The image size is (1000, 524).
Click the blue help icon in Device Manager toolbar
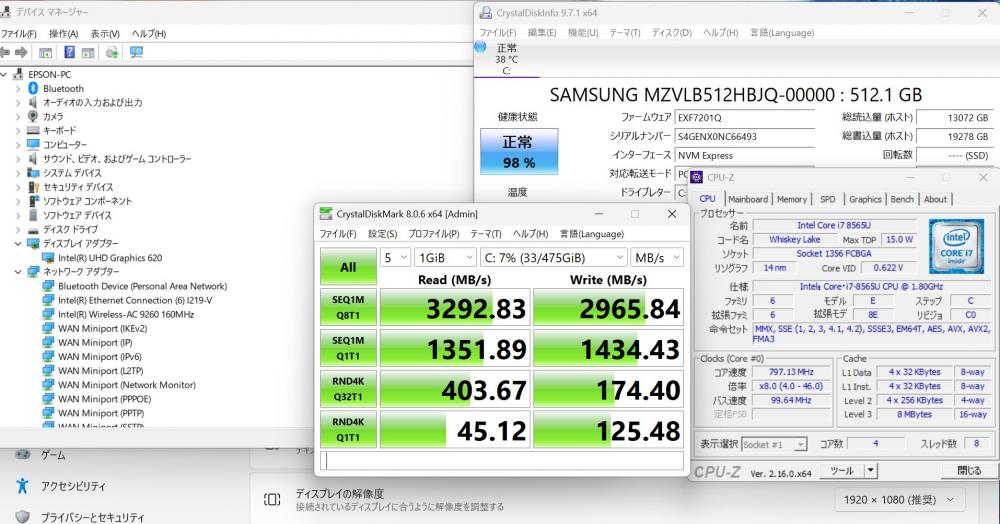pos(70,52)
